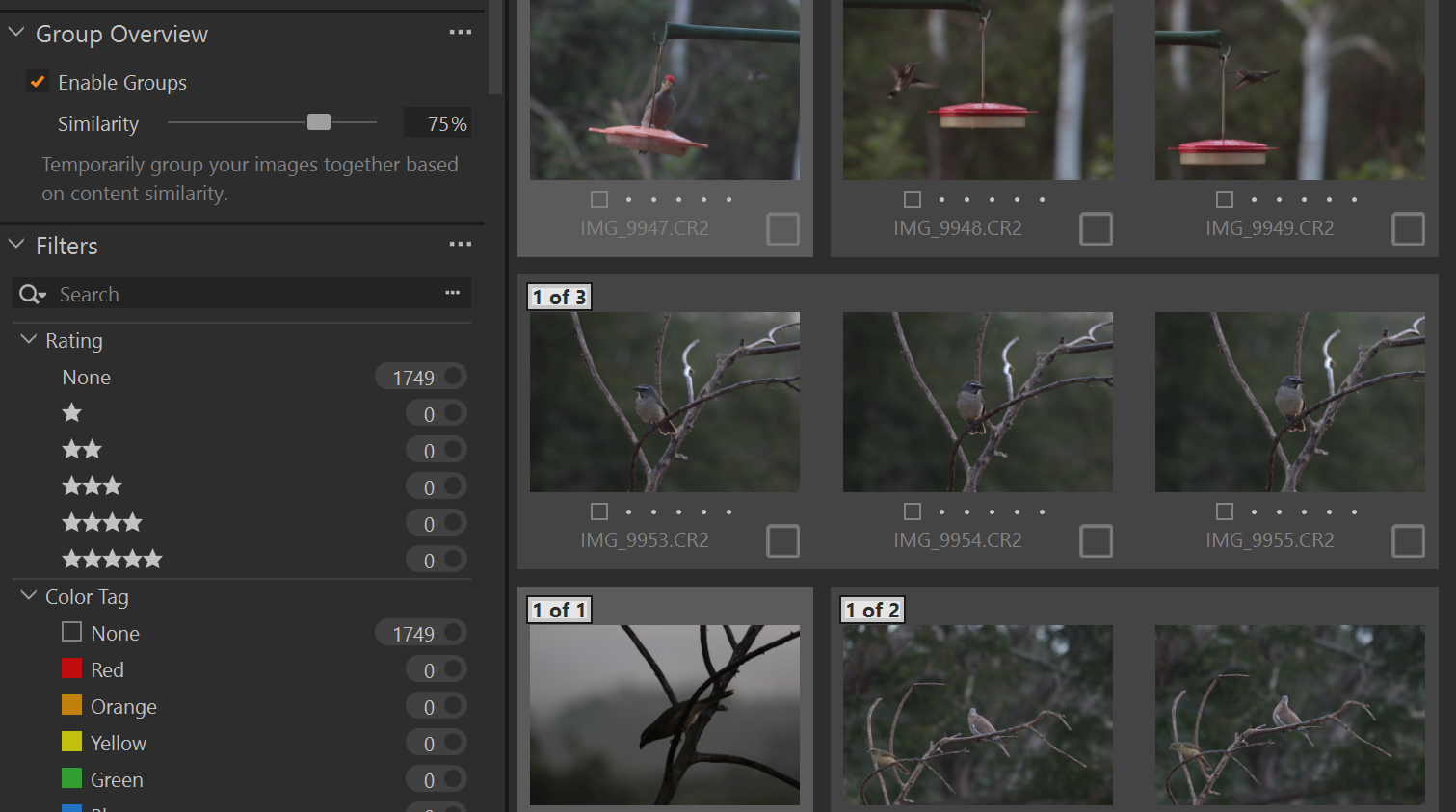Filter photos by one-star rating
Screen dimensions: 1456x812
point(71,412)
